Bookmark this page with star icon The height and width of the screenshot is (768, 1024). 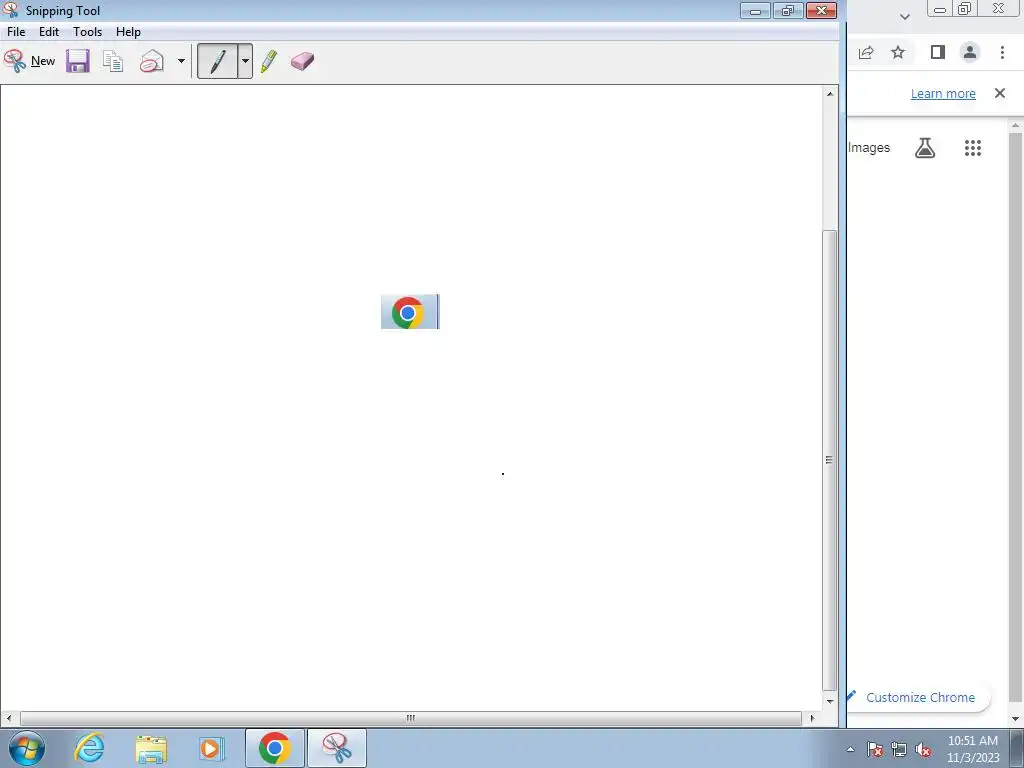[x=898, y=52]
